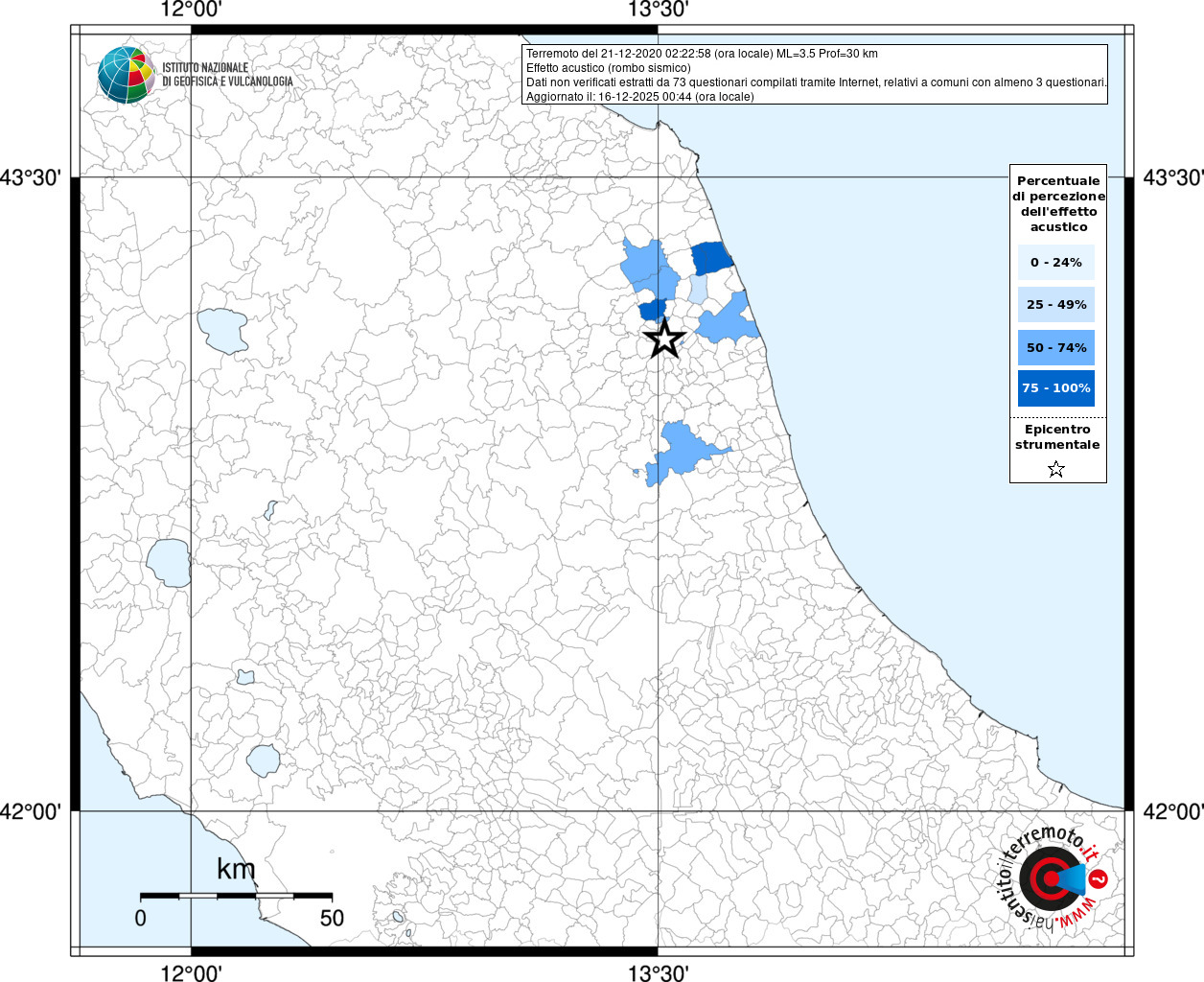1204x982 pixels.
Task: Select Lake Bolsena on the map
Action: (x=169, y=563)
